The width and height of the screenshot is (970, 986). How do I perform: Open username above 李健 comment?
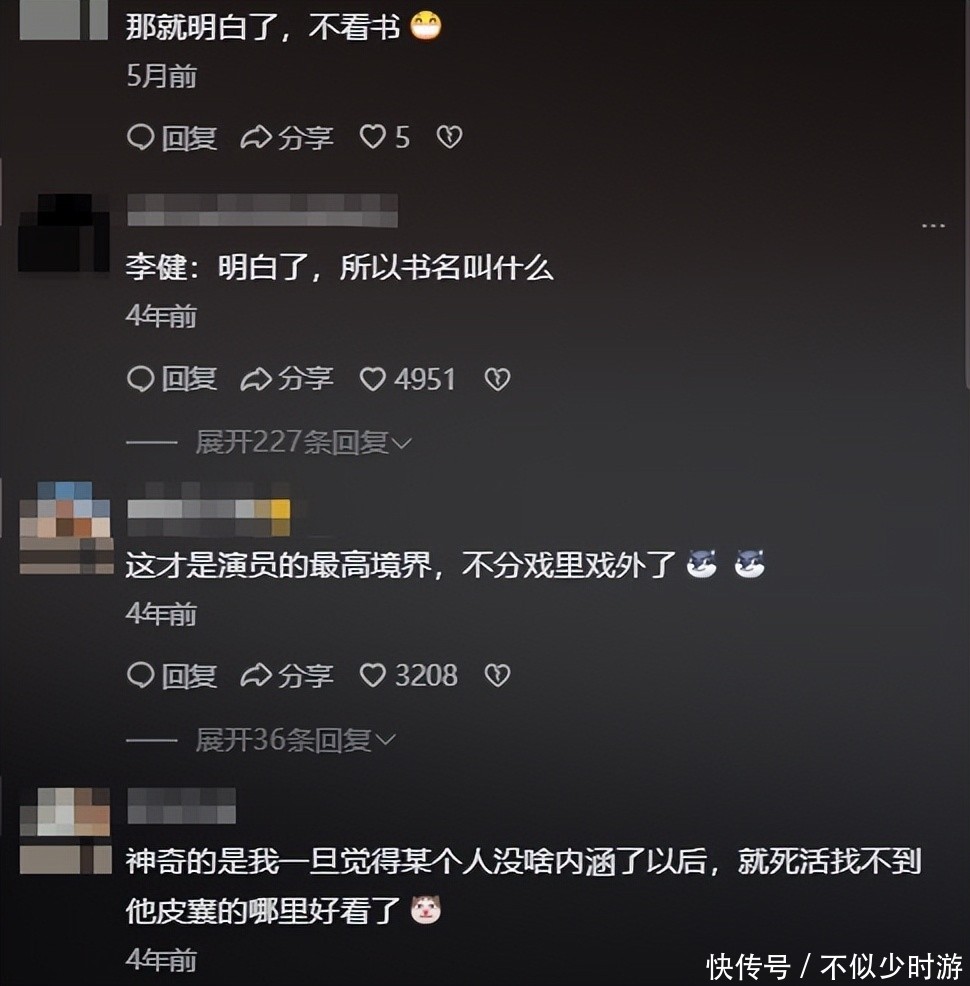pyautogui.click(x=262, y=210)
